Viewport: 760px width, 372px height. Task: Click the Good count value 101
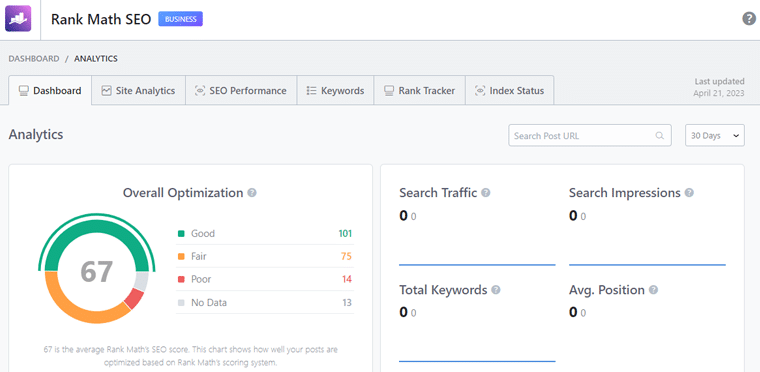(345, 234)
